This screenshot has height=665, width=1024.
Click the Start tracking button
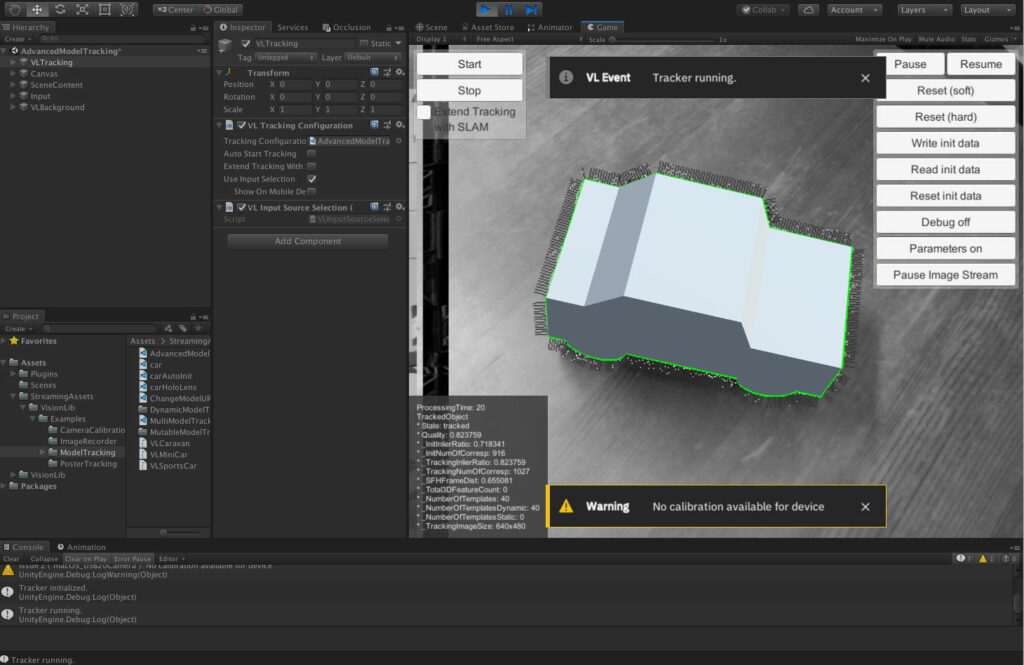(470, 64)
